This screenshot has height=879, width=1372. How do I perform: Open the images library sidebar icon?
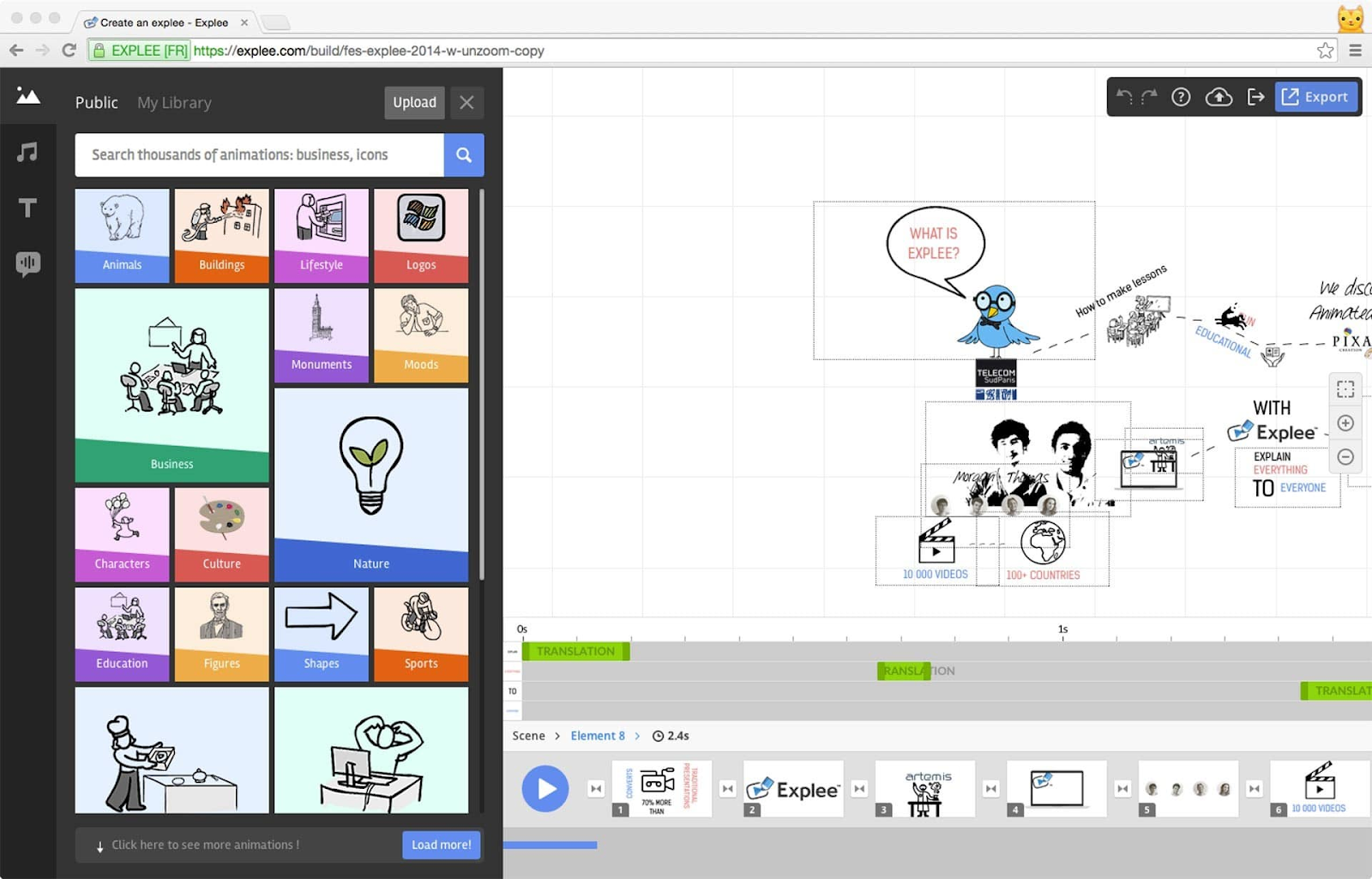coord(27,95)
